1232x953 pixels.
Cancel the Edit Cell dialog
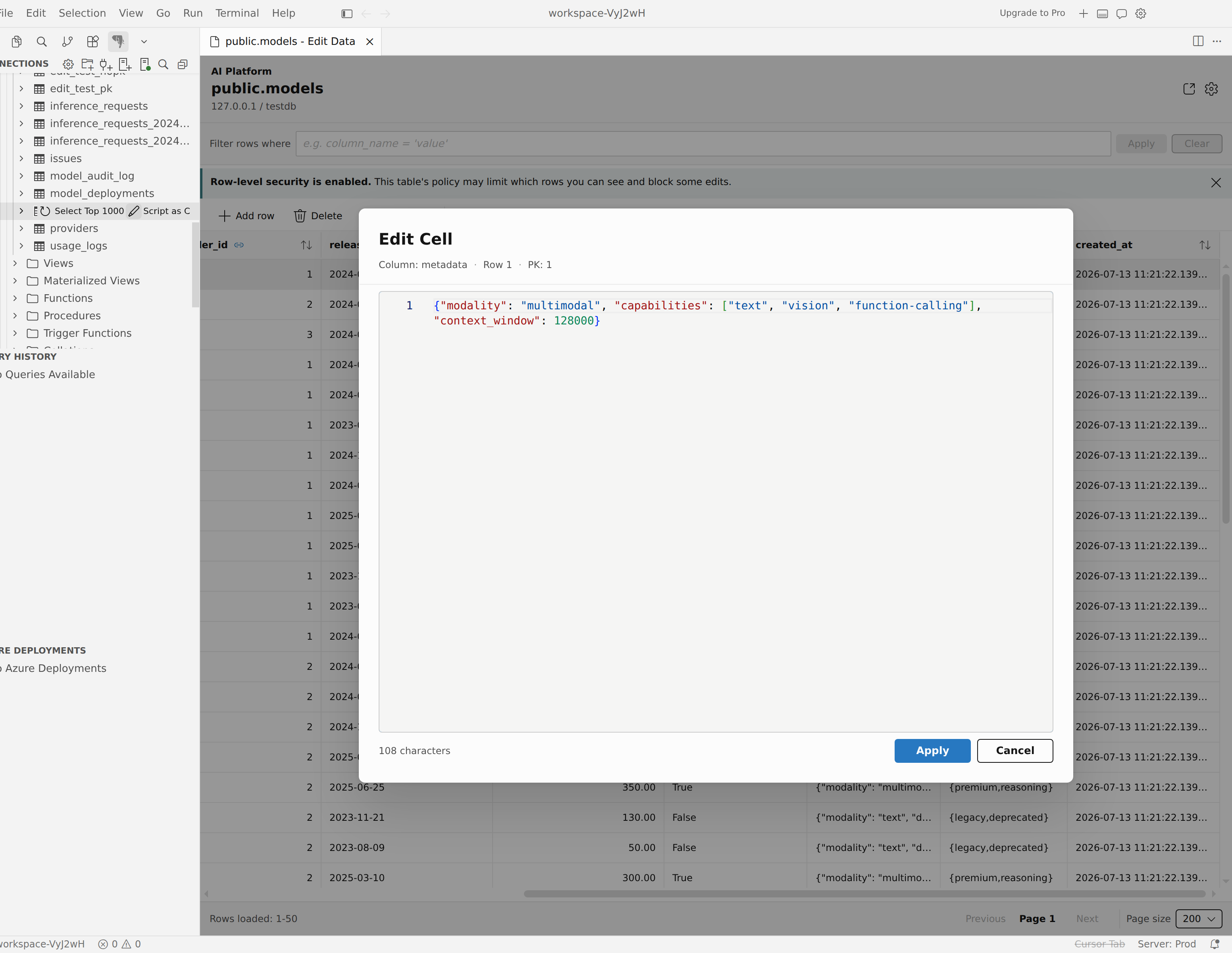(x=1015, y=750)
